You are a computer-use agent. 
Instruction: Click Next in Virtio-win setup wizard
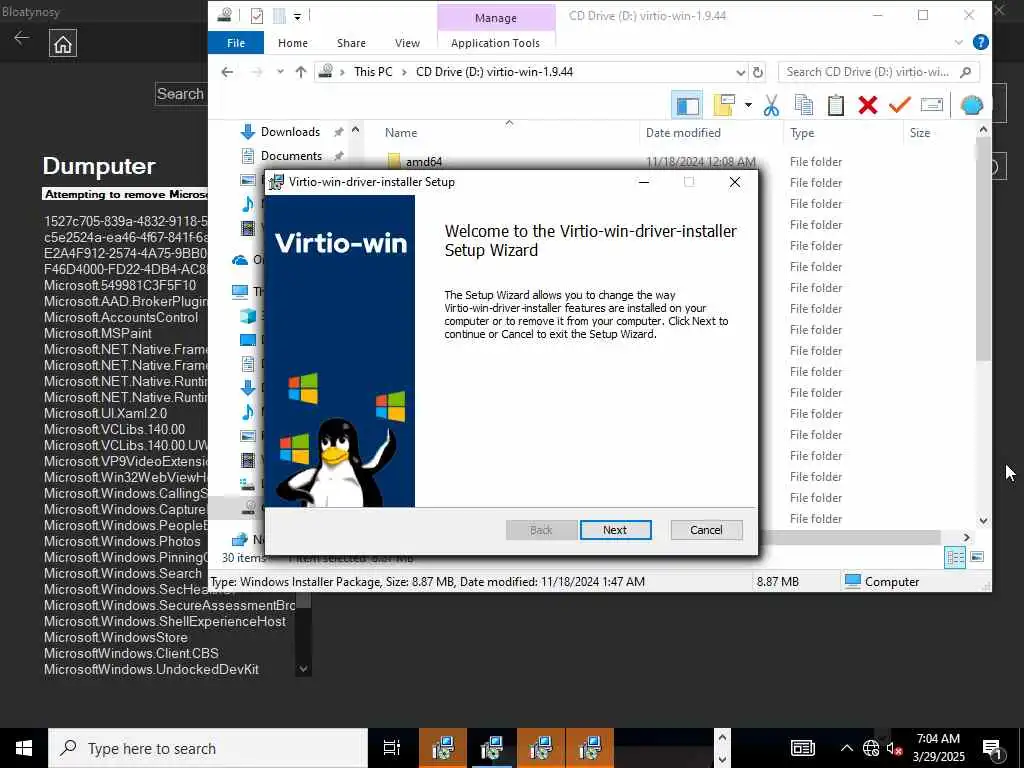(x=615, y=530)
